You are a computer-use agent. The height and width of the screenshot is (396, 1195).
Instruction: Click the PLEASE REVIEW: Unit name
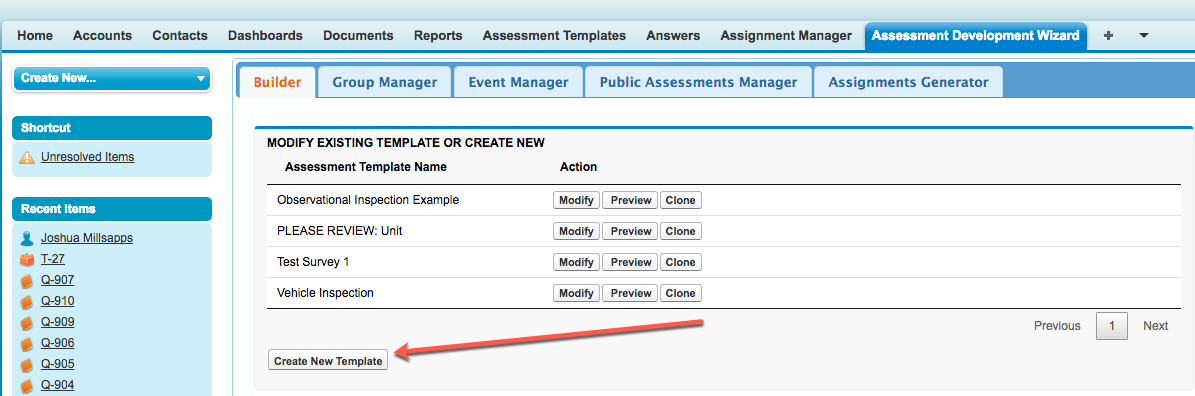point(340,231)
